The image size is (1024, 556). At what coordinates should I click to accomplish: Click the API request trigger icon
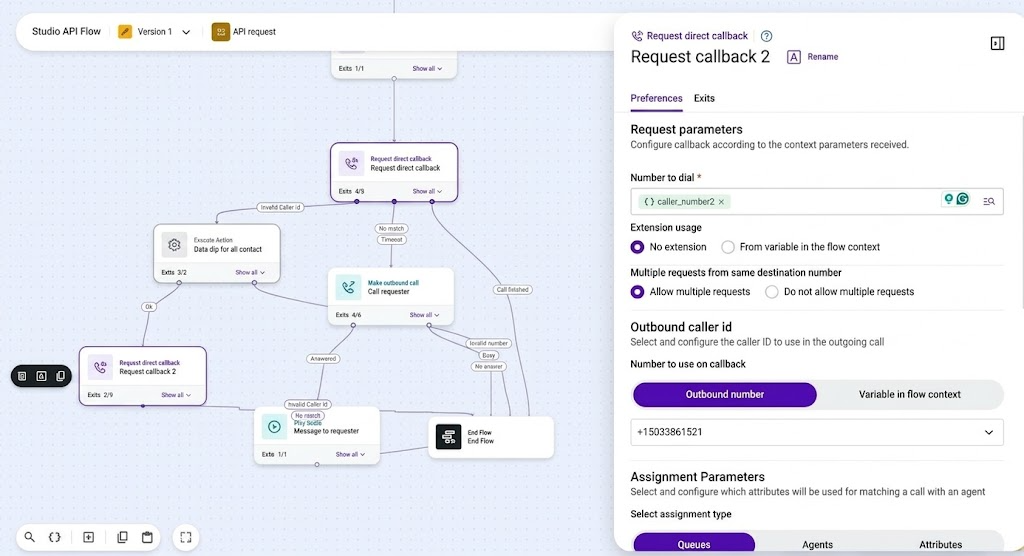click(x=221, y=31)
